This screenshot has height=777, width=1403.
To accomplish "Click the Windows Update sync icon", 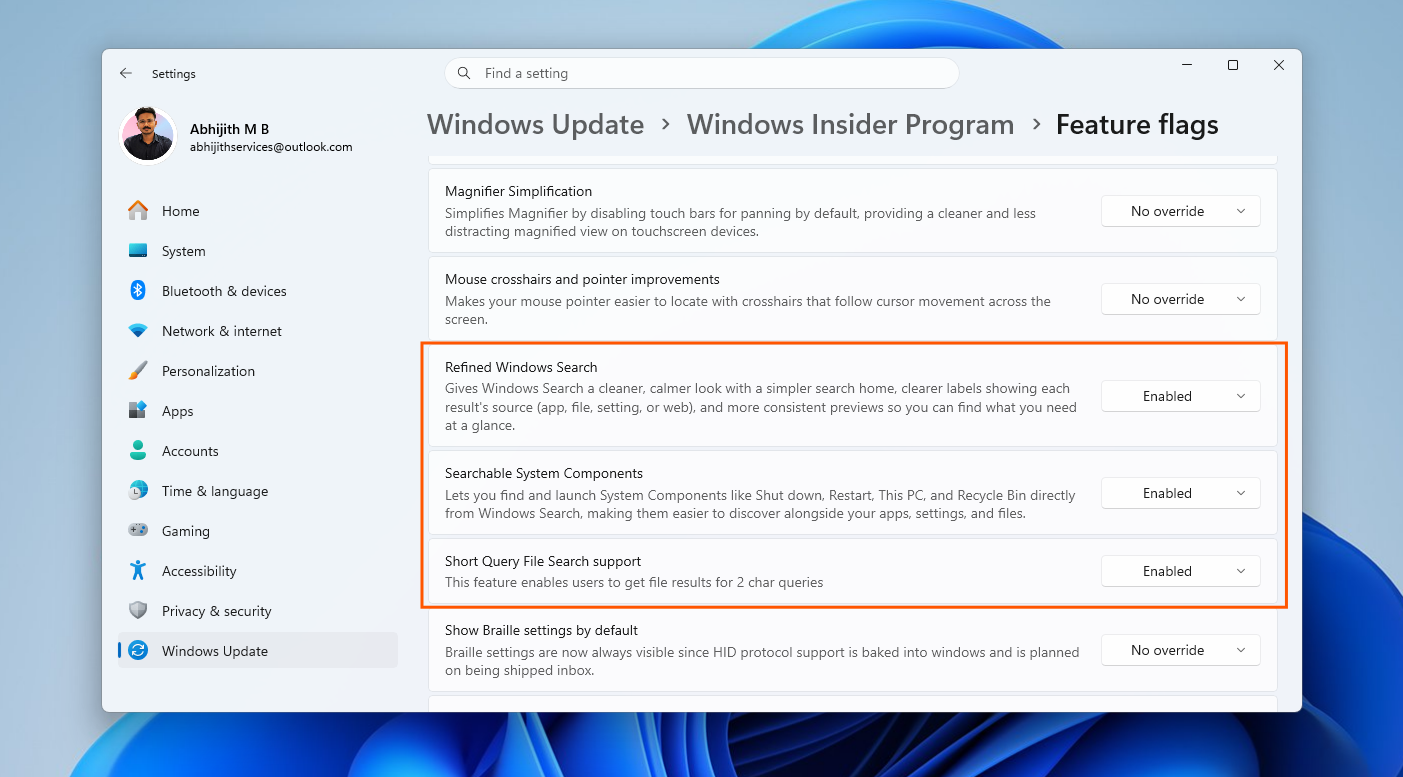I will (138, 651).
